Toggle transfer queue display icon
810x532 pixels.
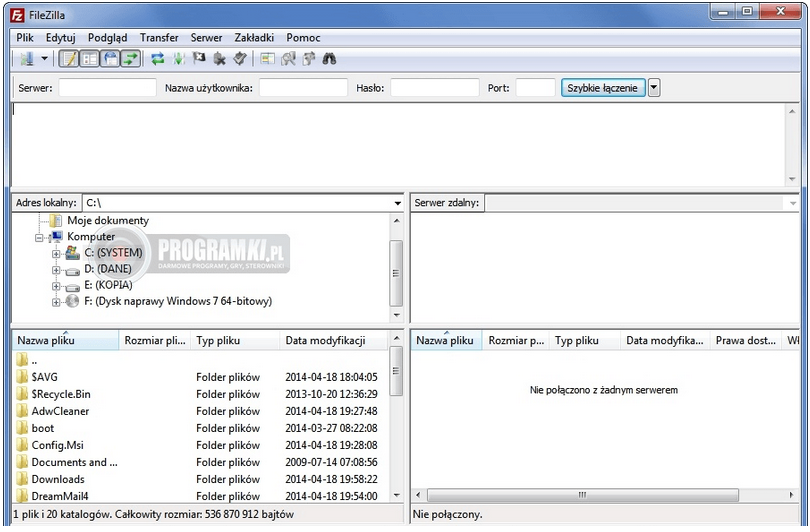tap(131, 59)
